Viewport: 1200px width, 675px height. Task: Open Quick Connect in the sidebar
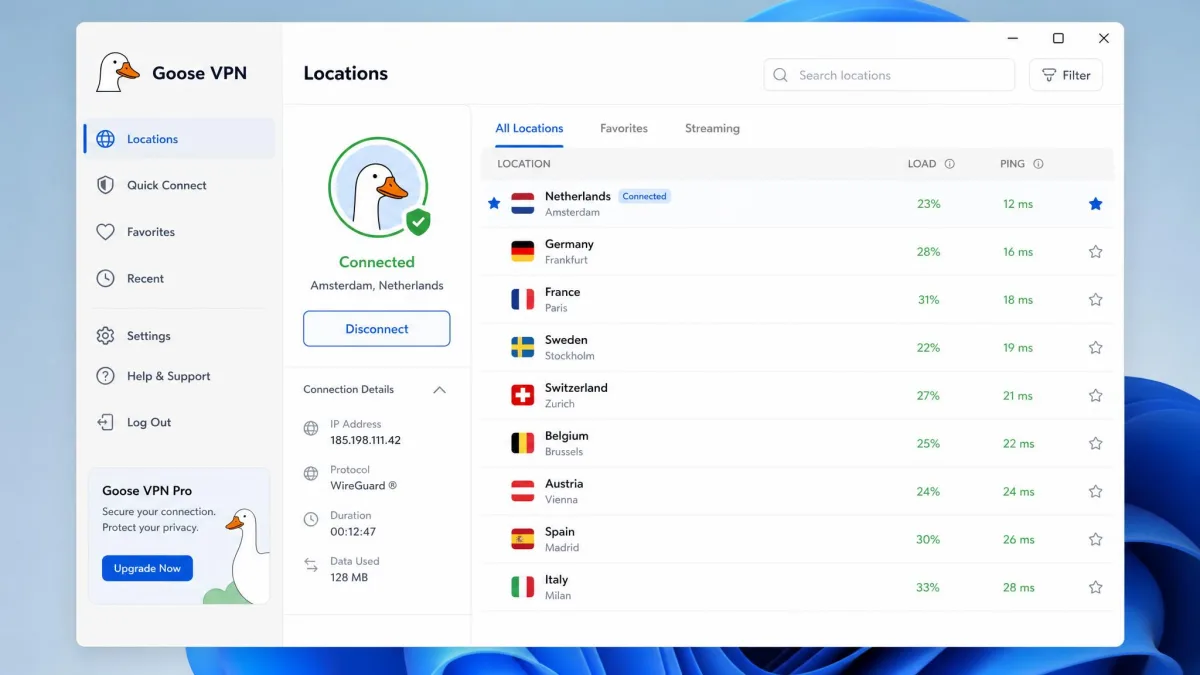coord(179,185)
